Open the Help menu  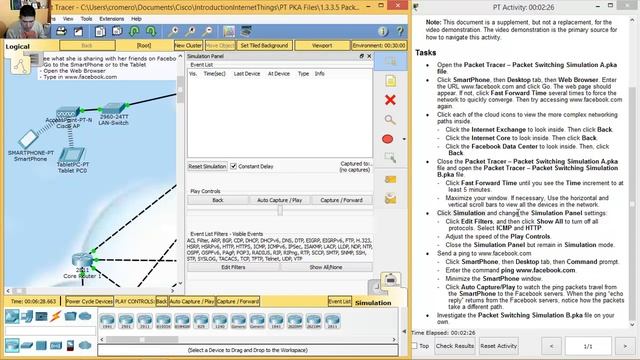click(136, 19)
